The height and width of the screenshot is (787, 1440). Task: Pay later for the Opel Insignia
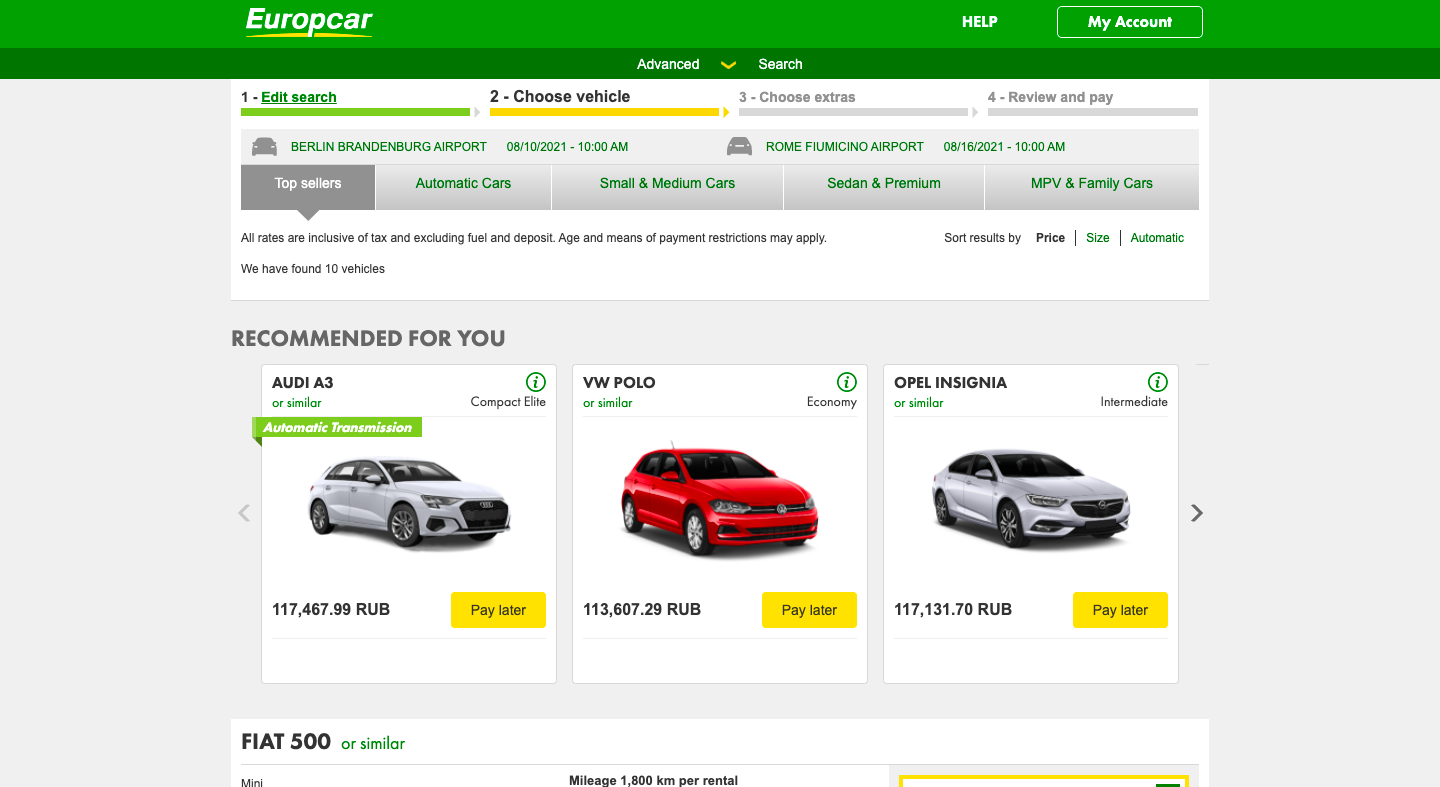coord(1120,610)
